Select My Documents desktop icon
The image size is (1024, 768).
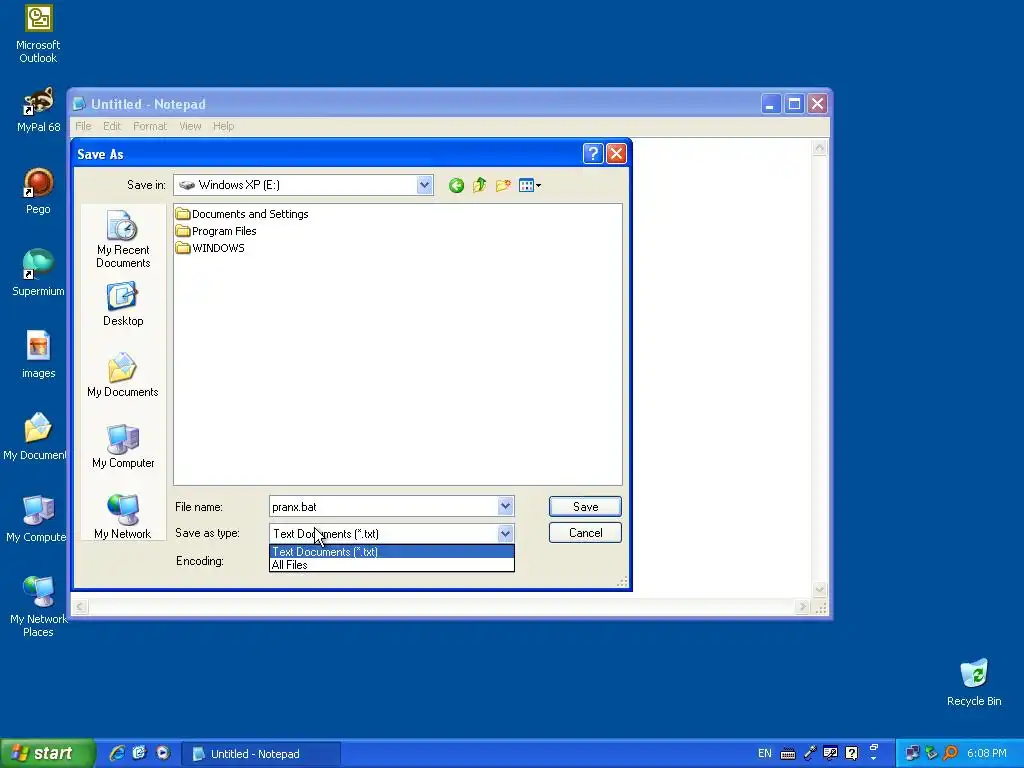37,437
